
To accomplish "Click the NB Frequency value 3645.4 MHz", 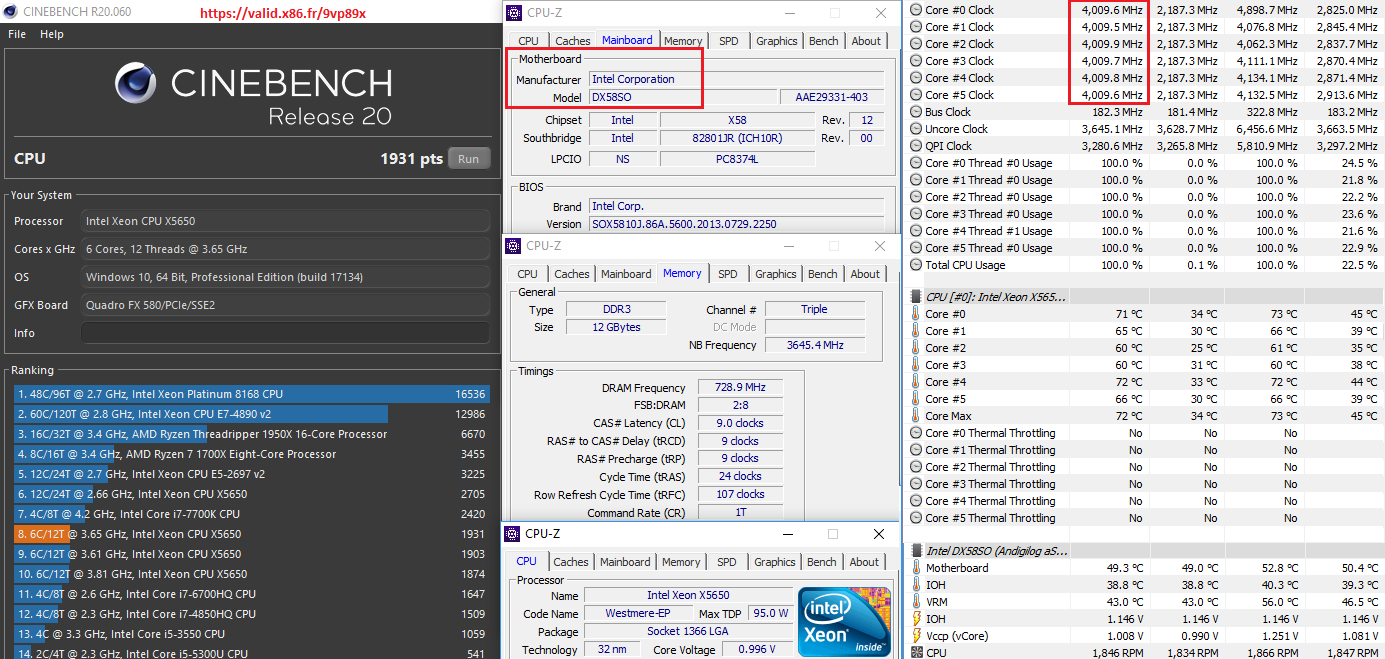I will point(814,345).
